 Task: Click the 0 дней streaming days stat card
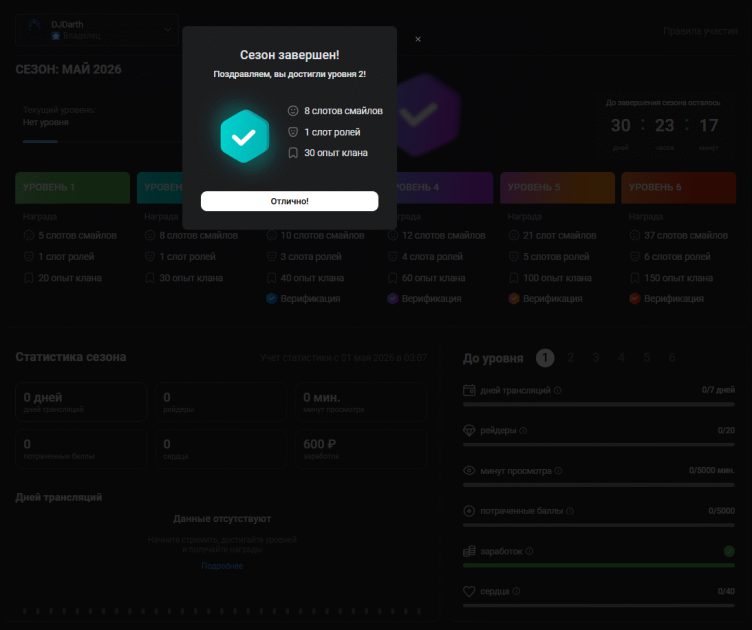pyautogui.click(x=81, y=402)
